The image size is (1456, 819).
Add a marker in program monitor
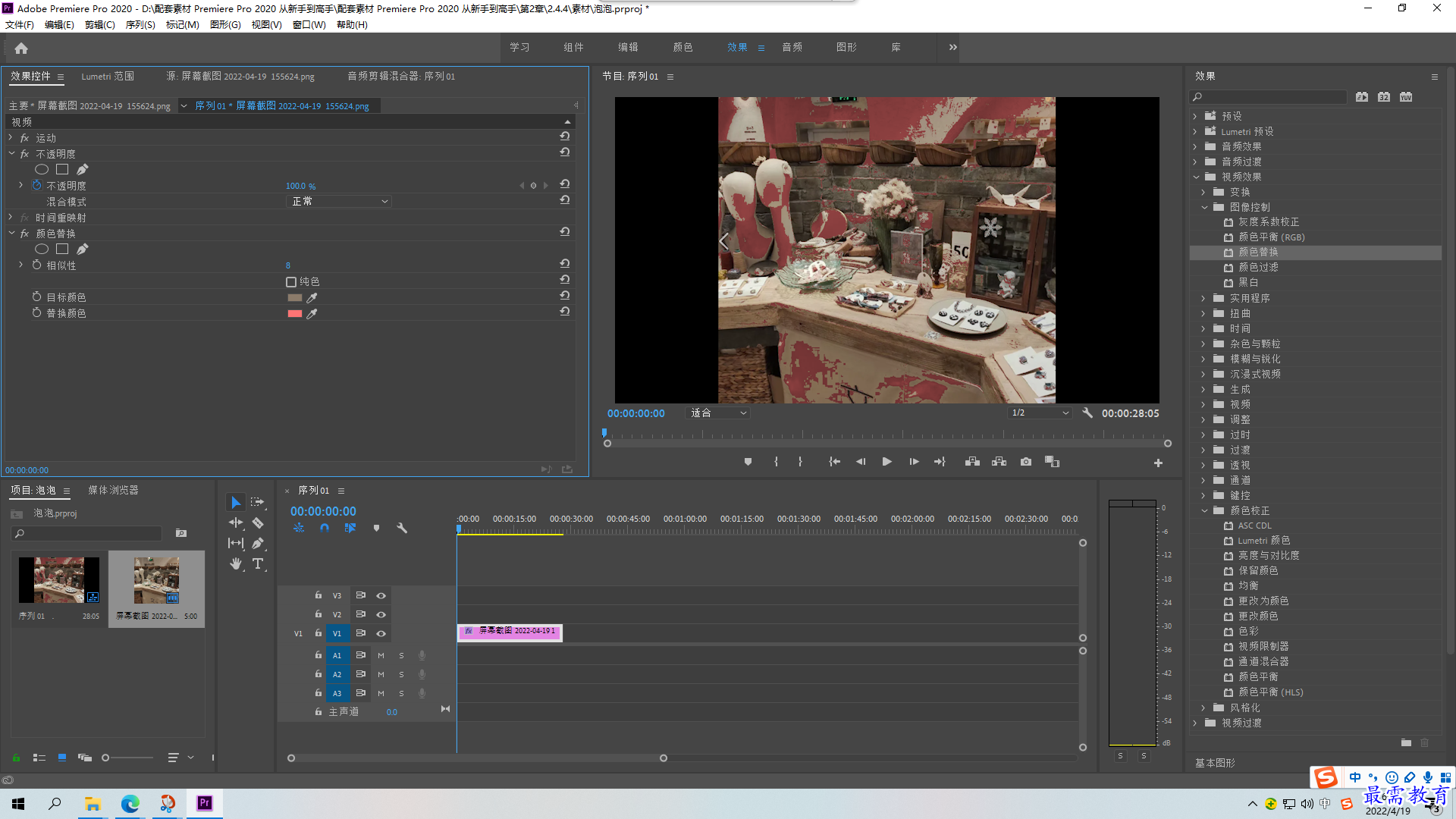pyautogui.click(x=748, y=462)
